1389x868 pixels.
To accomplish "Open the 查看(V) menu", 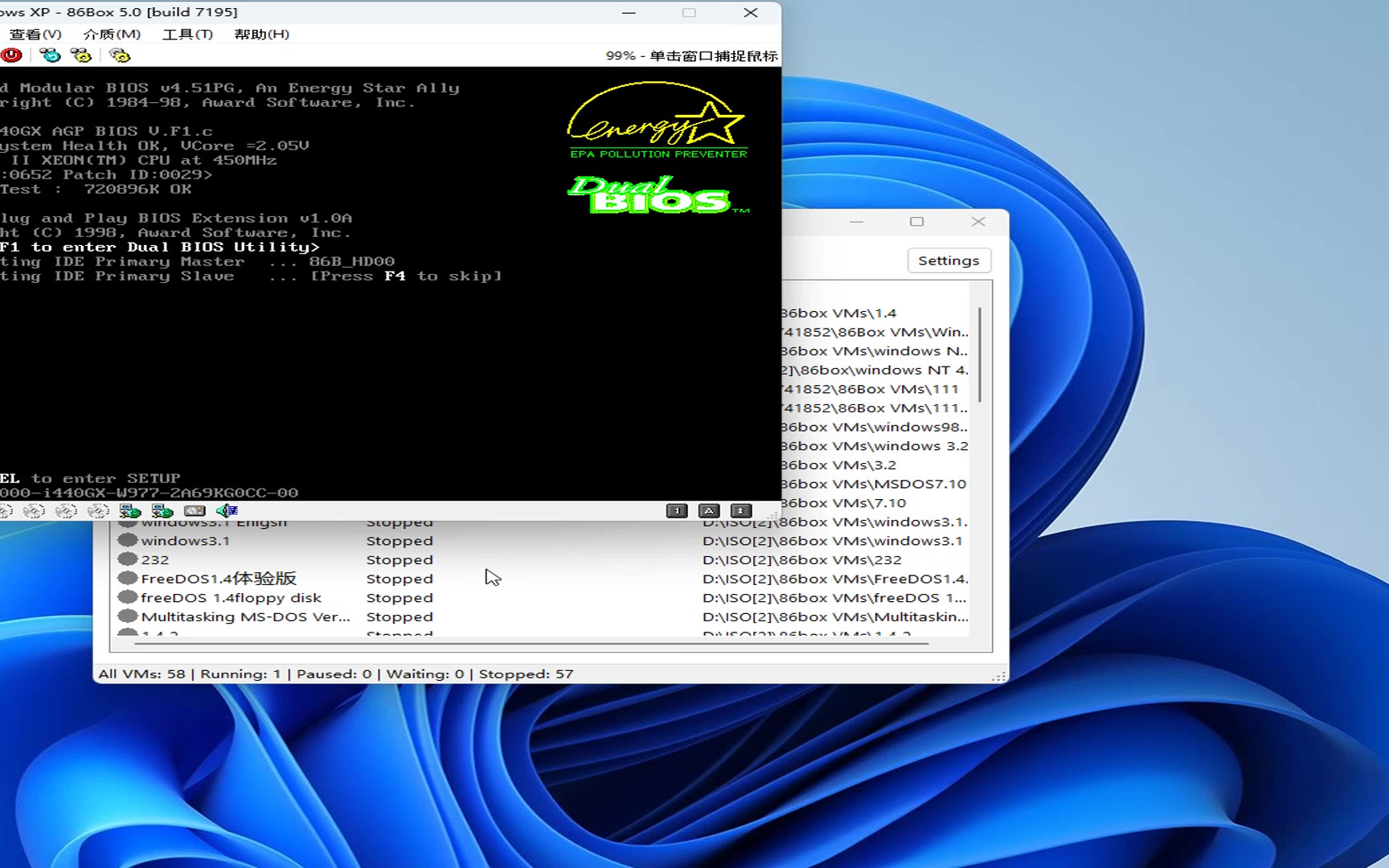I will (35, 34).
